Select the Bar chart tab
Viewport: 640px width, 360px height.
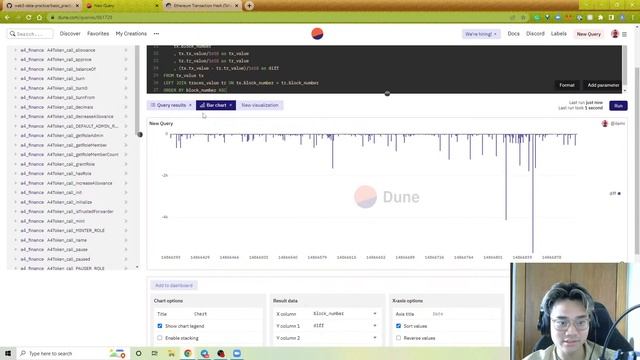tap(216, 105)
